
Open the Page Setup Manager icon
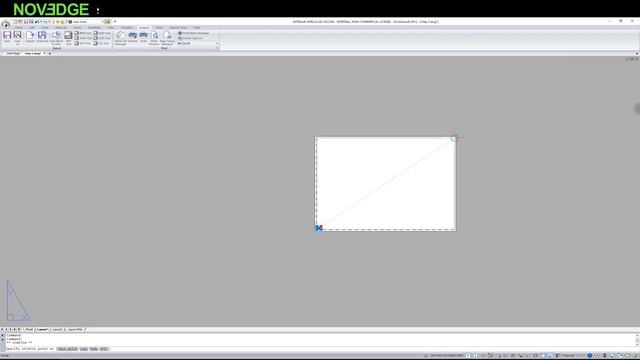pyautogui.click(x=167, y=38)
